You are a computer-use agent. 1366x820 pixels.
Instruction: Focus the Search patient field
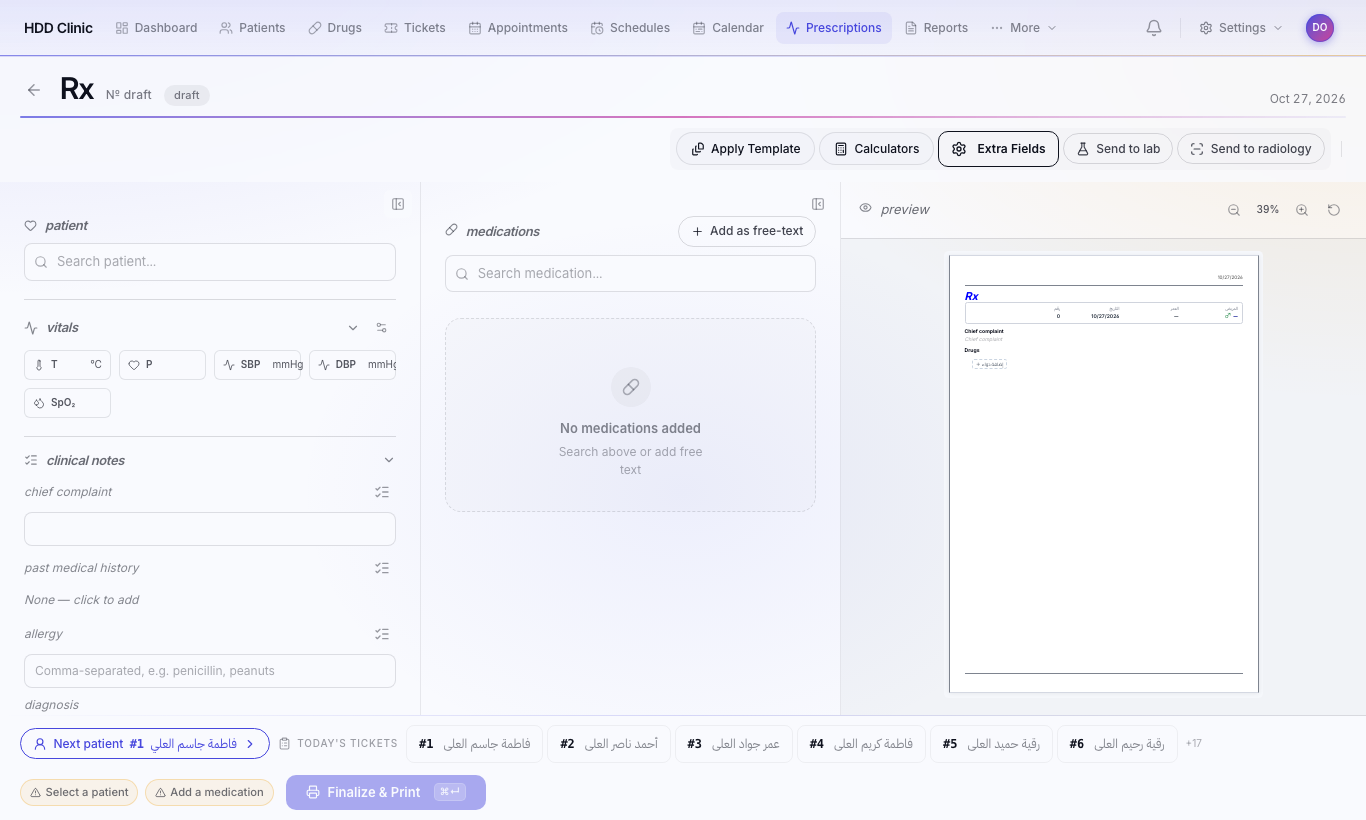pyautogui.click(x=210, y=262)
